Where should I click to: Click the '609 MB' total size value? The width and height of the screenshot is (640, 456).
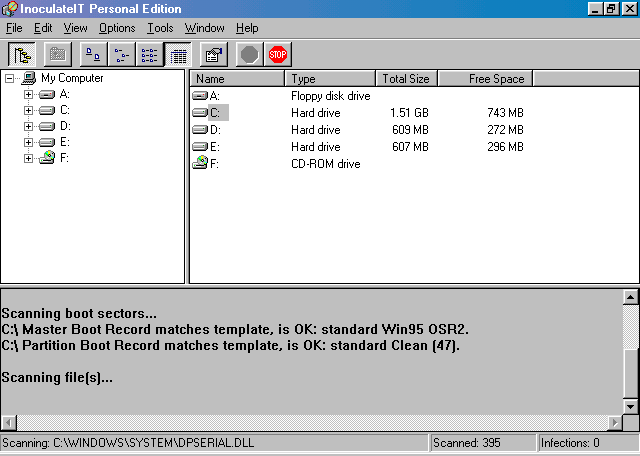[410, 130]
